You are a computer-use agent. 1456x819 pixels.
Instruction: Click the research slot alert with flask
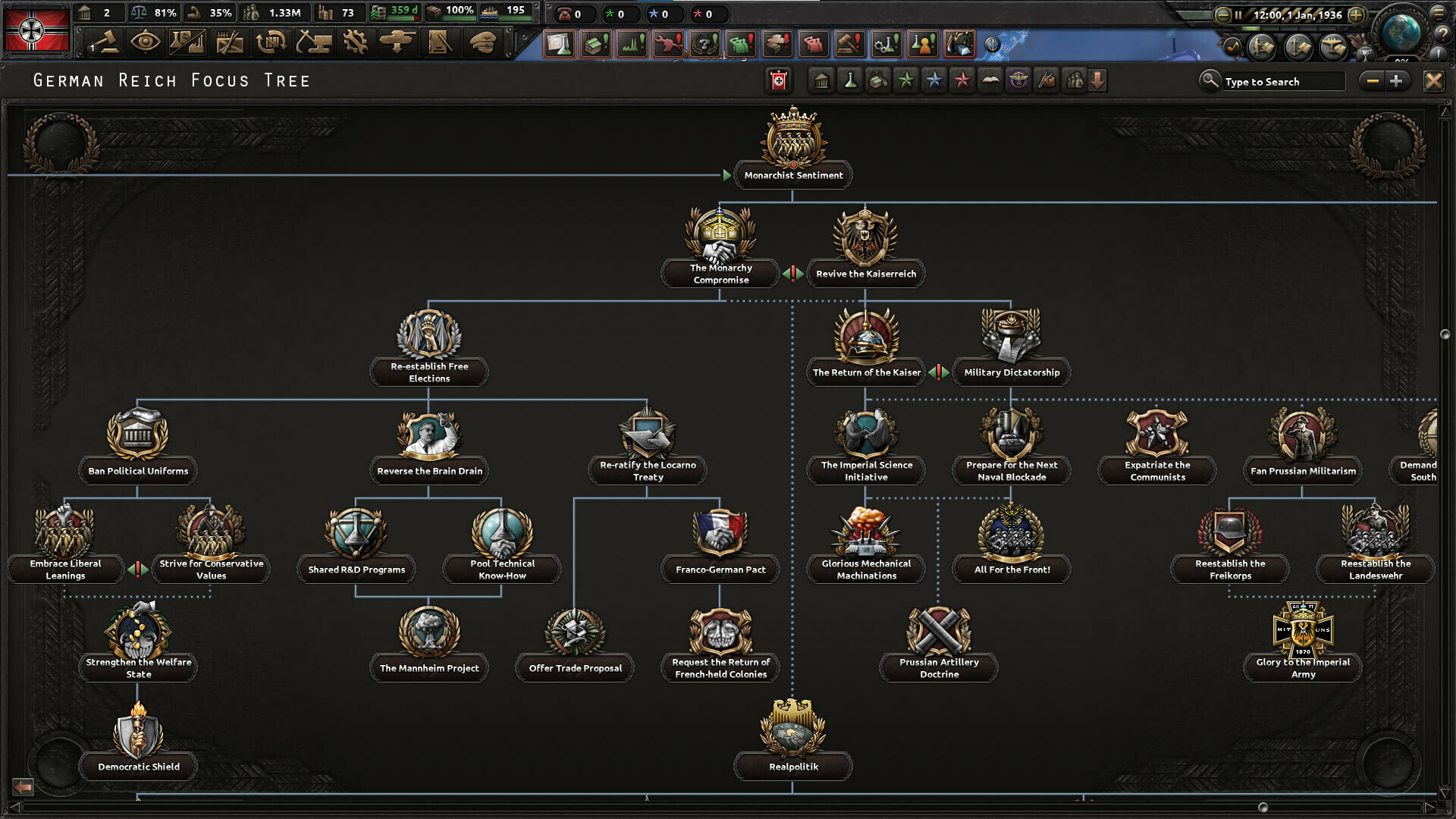(x=560, y=44)
